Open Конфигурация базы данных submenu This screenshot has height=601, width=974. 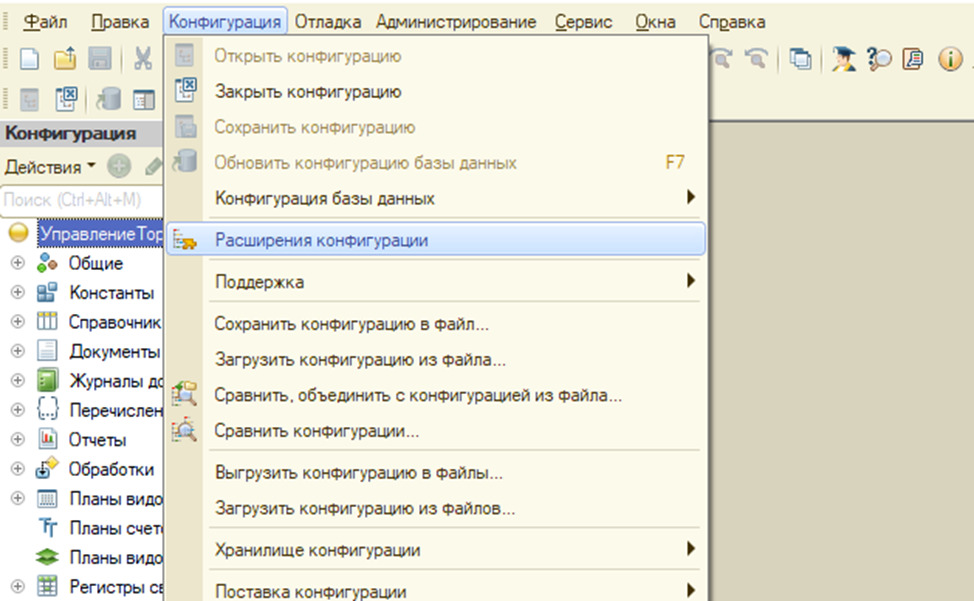click(x=436, y=198)
